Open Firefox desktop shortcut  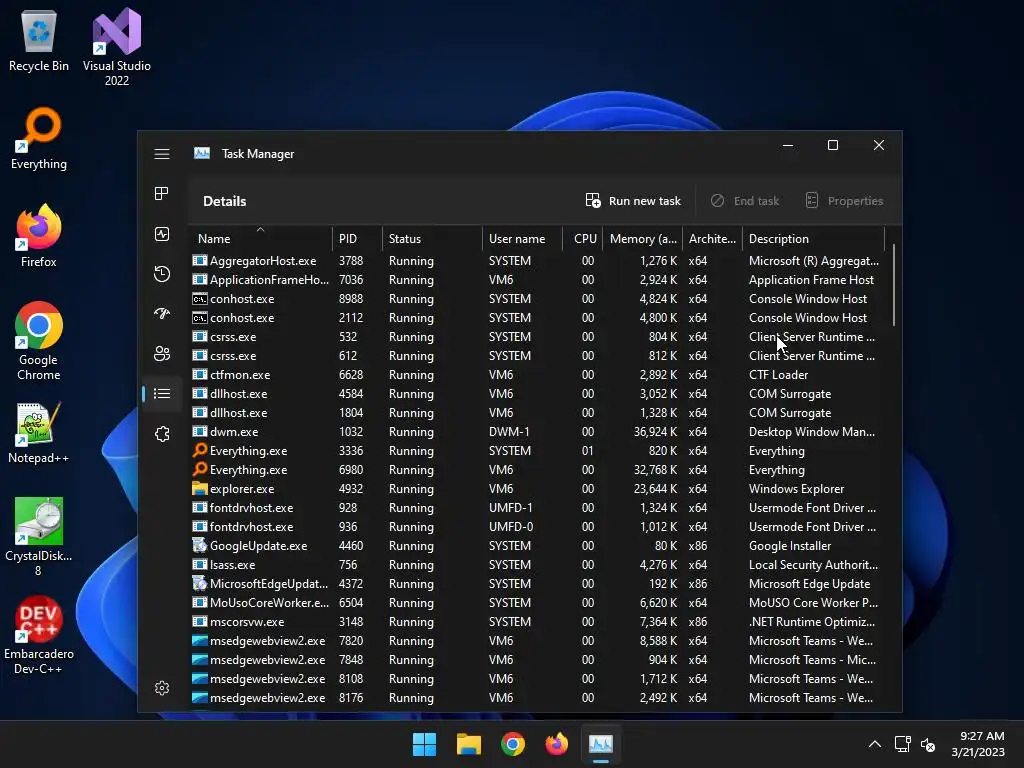39,236
